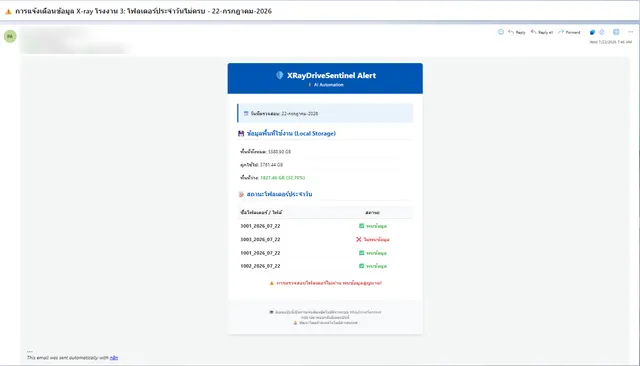Open the Copilot icon in message toolbar
640x366 pixels.
tap(592, 32)
